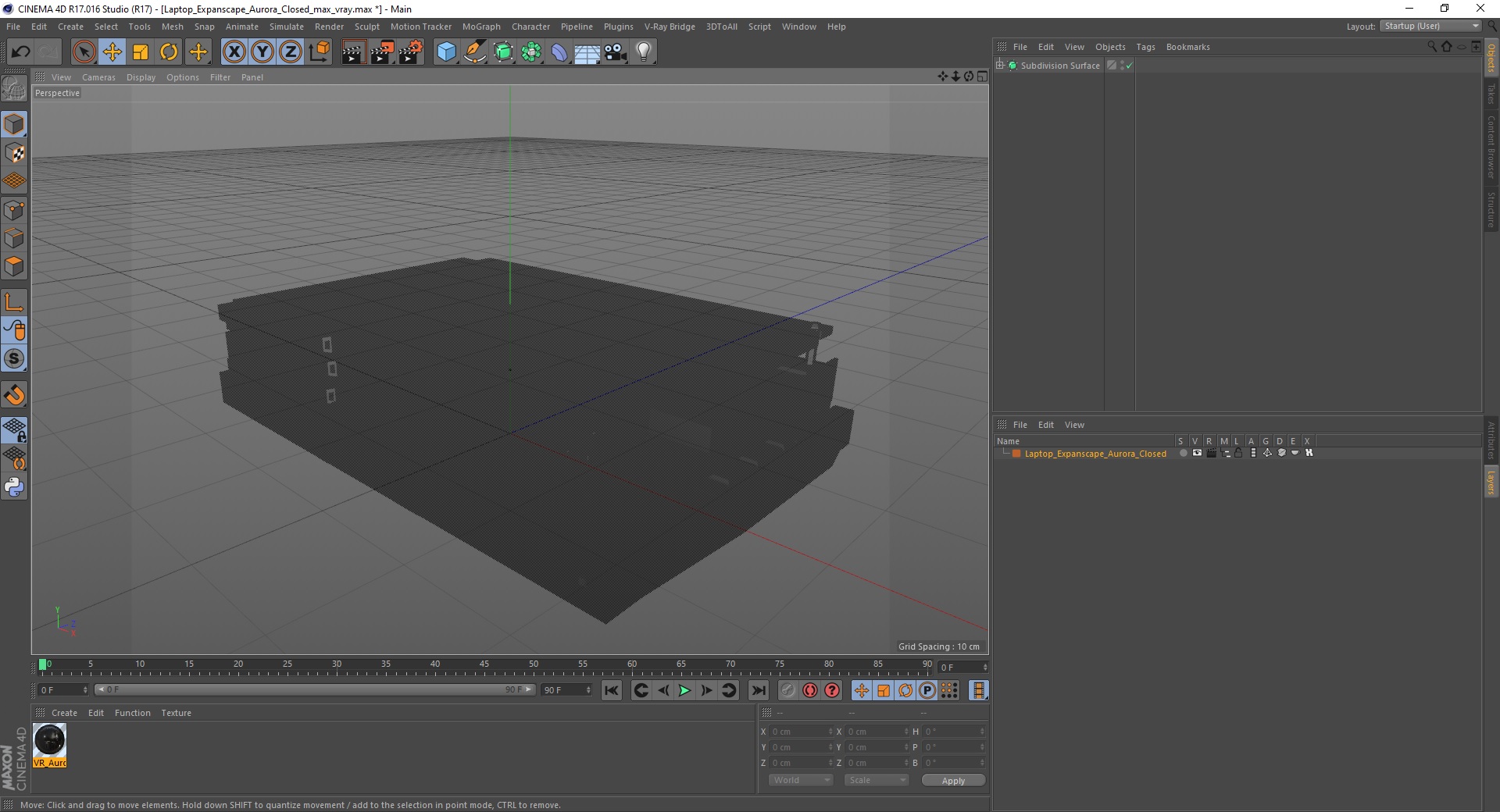Toggle Snap enable S icon

click(14, 359)
